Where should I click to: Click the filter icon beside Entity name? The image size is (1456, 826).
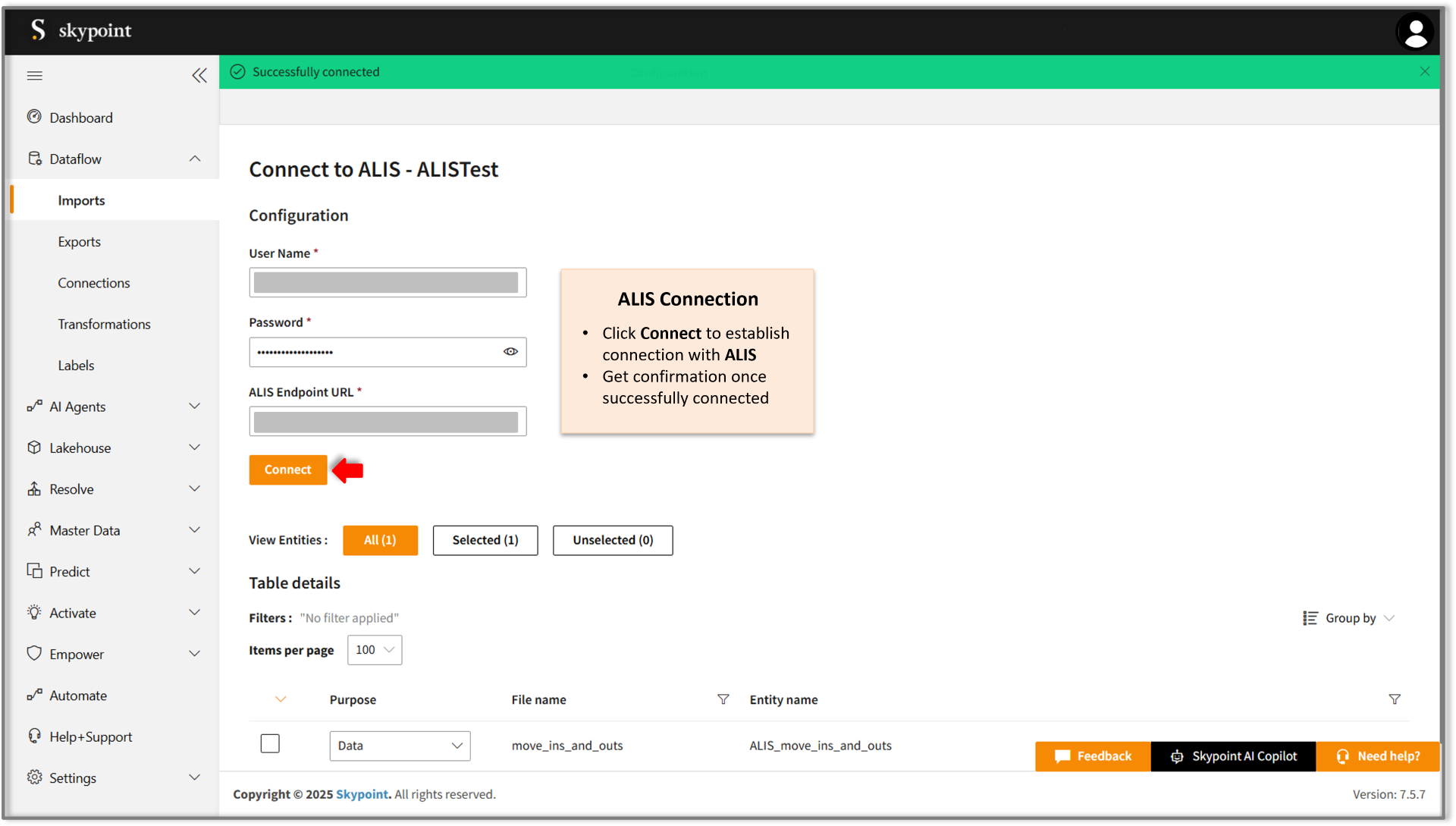click(1395, 699)
